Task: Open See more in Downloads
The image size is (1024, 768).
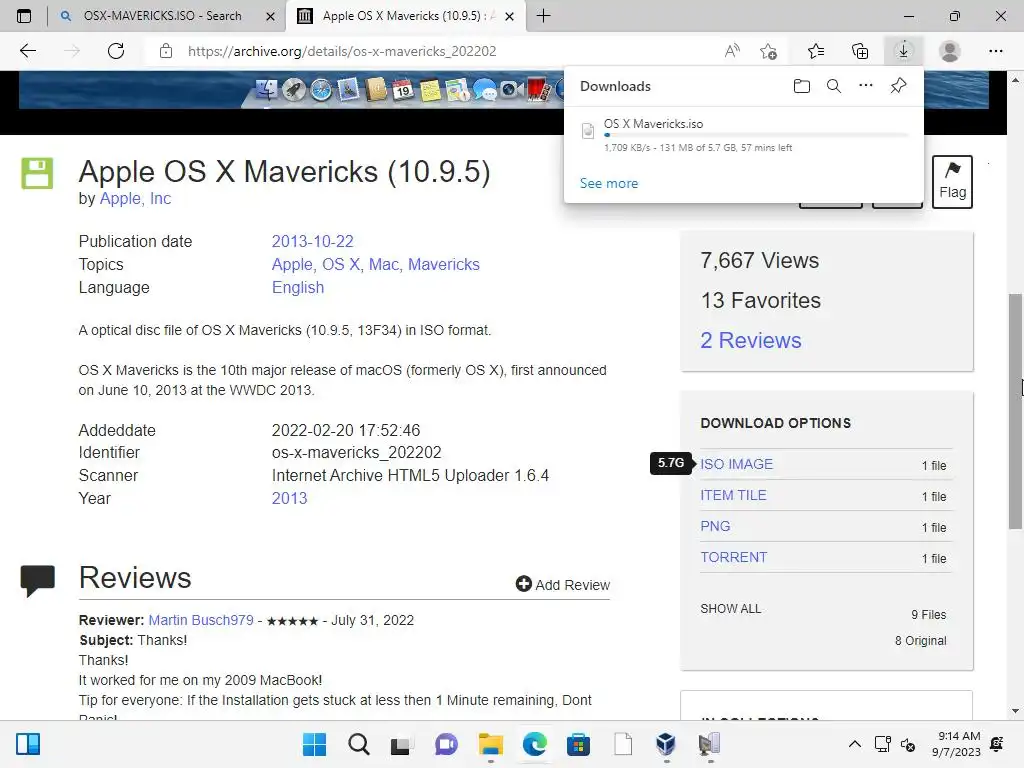Action: [x=609, y=184]
